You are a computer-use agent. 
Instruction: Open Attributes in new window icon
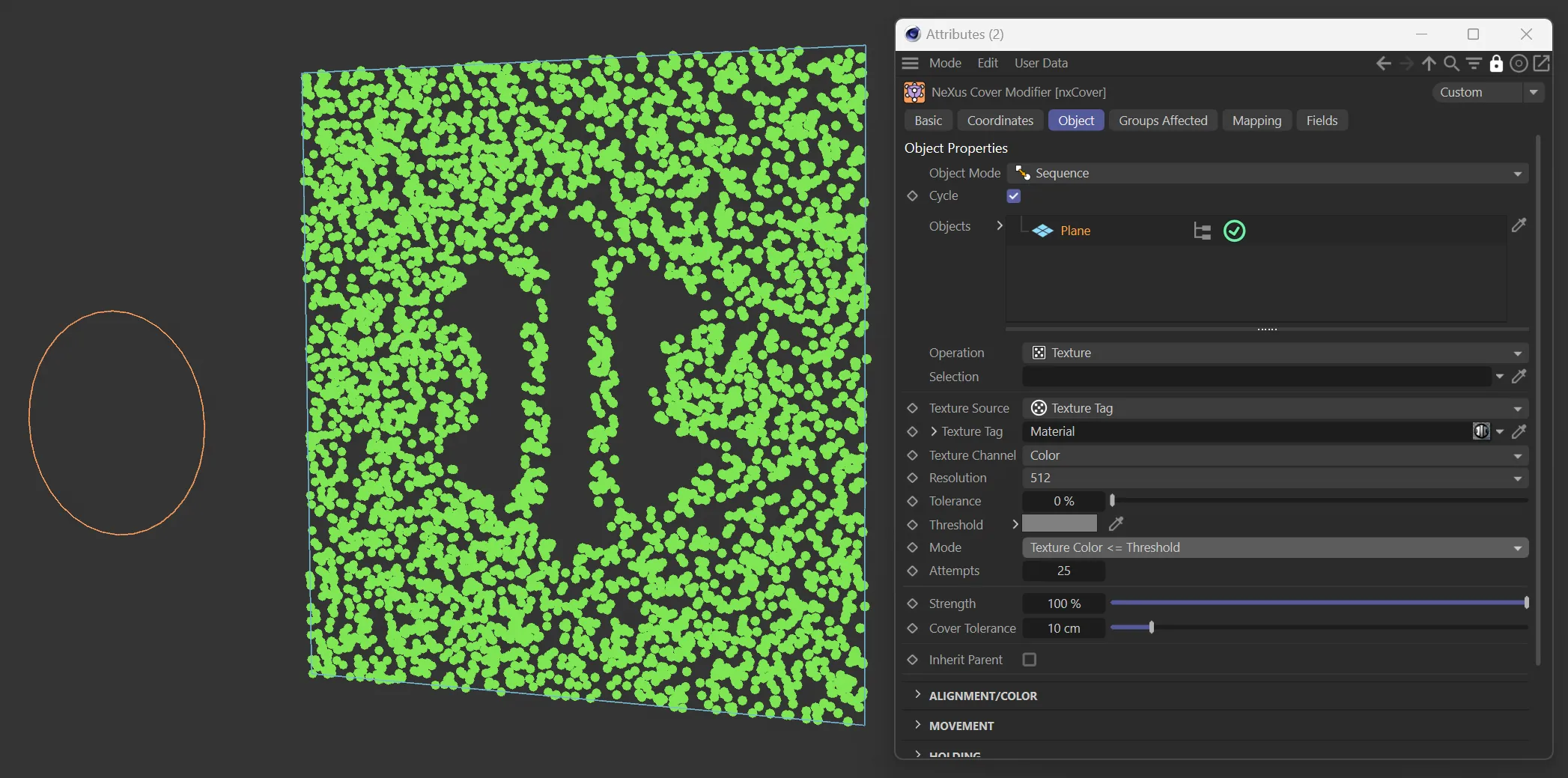tap(1542, 64)
